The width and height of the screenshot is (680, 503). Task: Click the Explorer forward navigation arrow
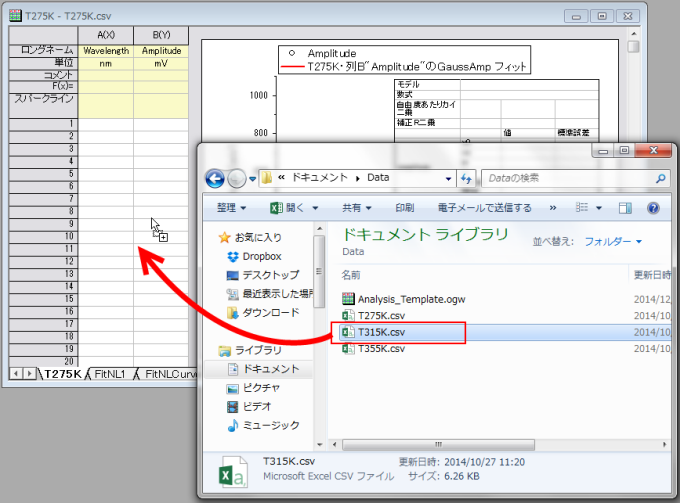(x=237, y=178)
